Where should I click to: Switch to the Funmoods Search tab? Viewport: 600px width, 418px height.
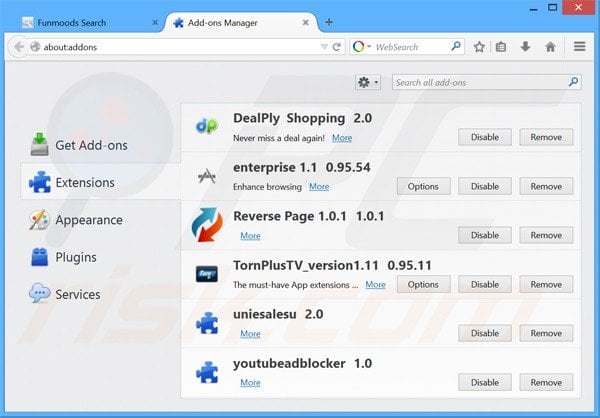pos(89,23)
